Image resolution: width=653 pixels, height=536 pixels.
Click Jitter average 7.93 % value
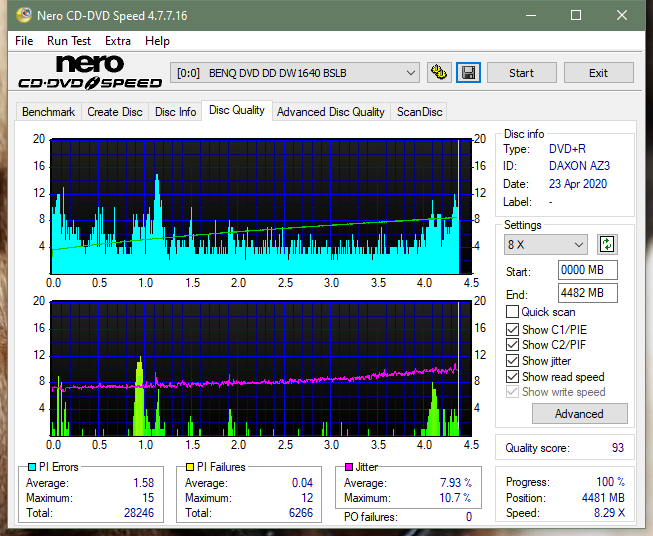pos(456,483)
